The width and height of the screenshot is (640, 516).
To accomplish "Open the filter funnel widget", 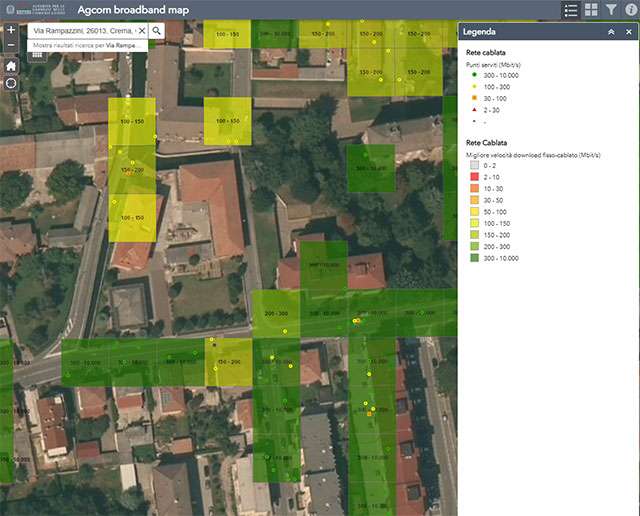I will coord(611,10).
